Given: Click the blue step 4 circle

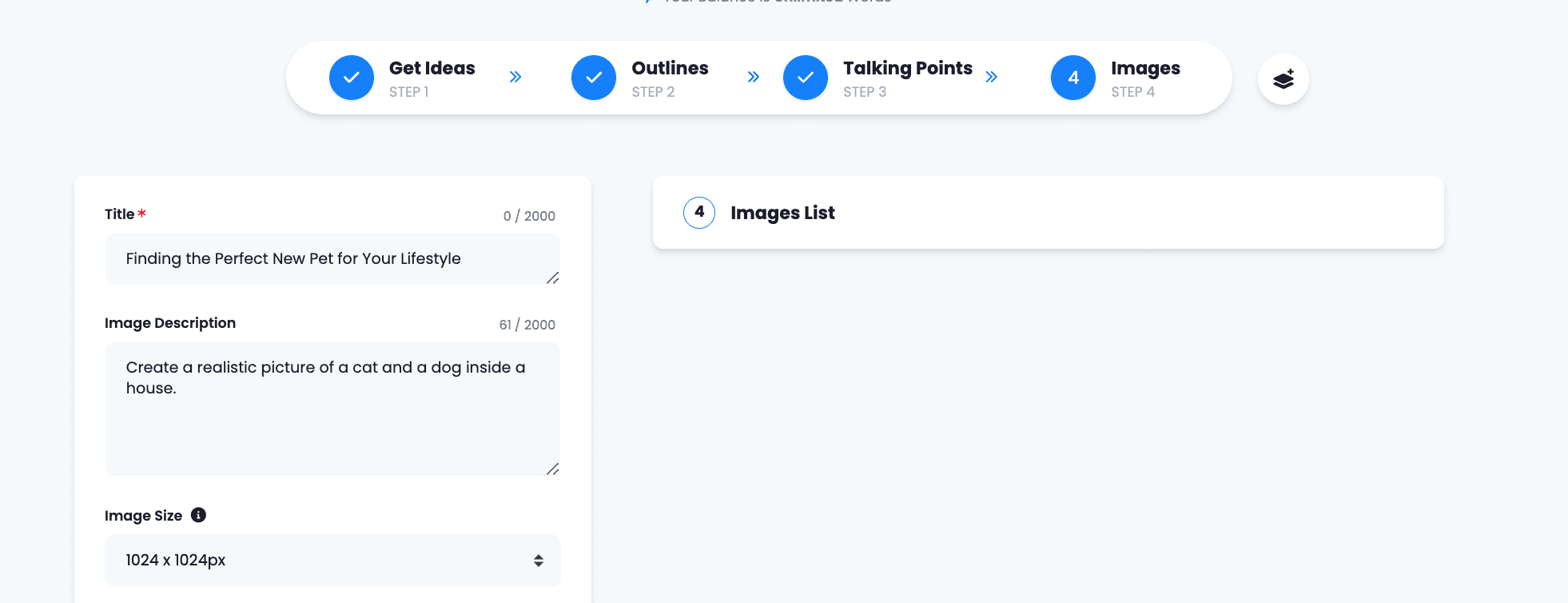Looking at the screenshot, I should [1073, 78].
